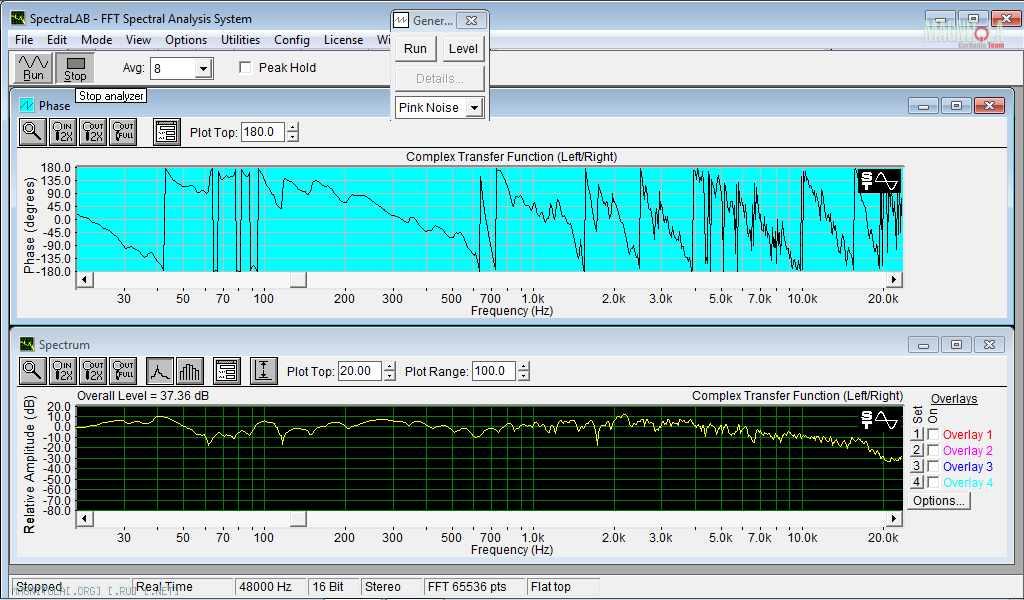Open the Pink Noise signal type dropdown
This screenshot has width=1024, height=600.
(x=474, y=108)
